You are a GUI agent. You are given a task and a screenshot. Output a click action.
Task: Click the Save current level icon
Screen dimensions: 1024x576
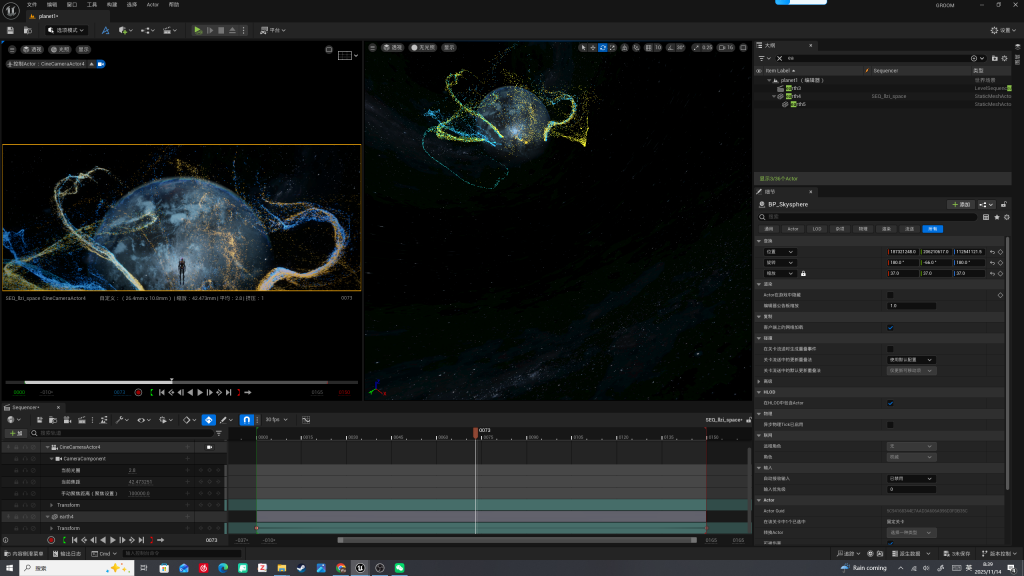pos(11,30)
